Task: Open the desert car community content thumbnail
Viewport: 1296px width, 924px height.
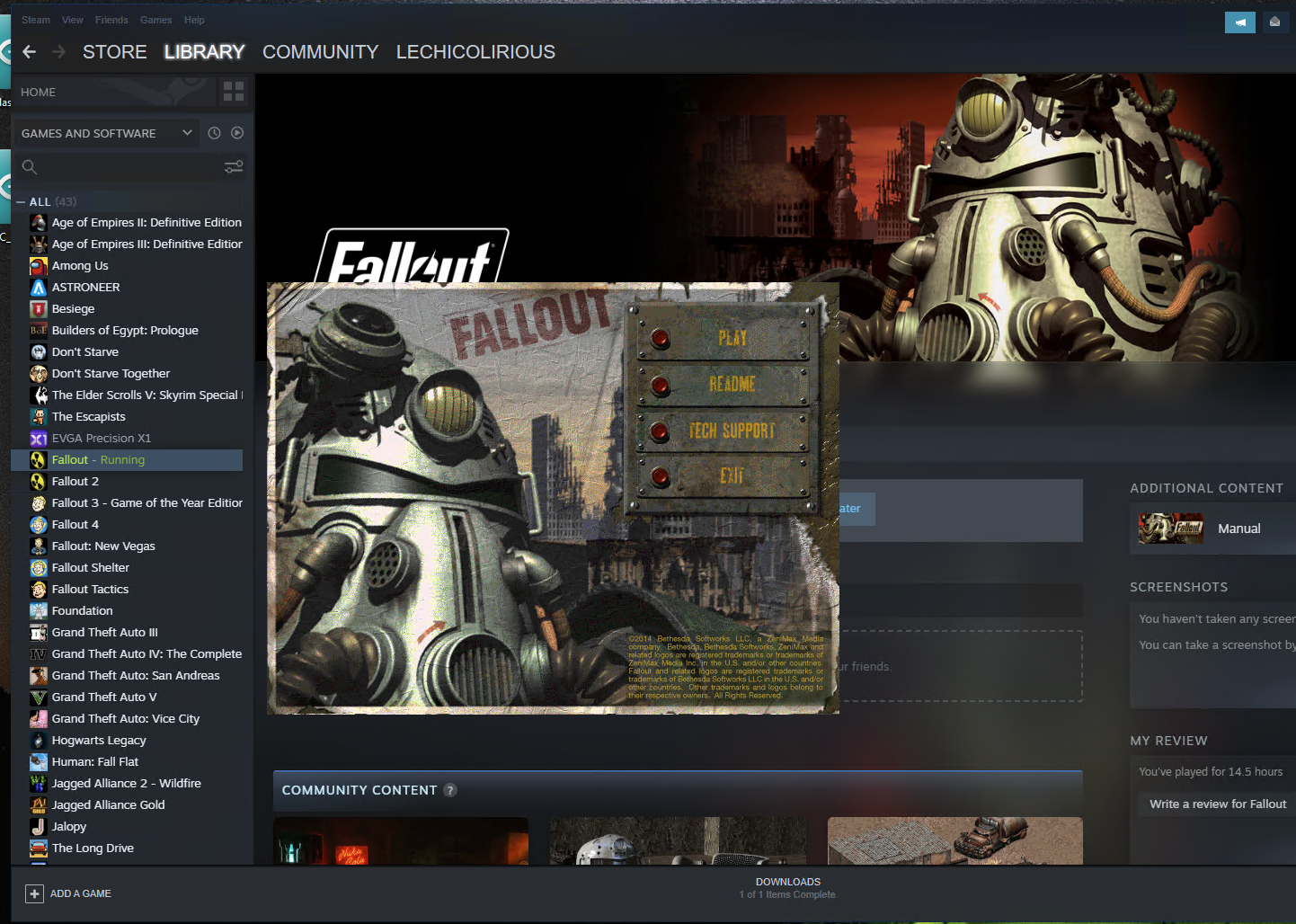Action: click(x=954, y=841)
